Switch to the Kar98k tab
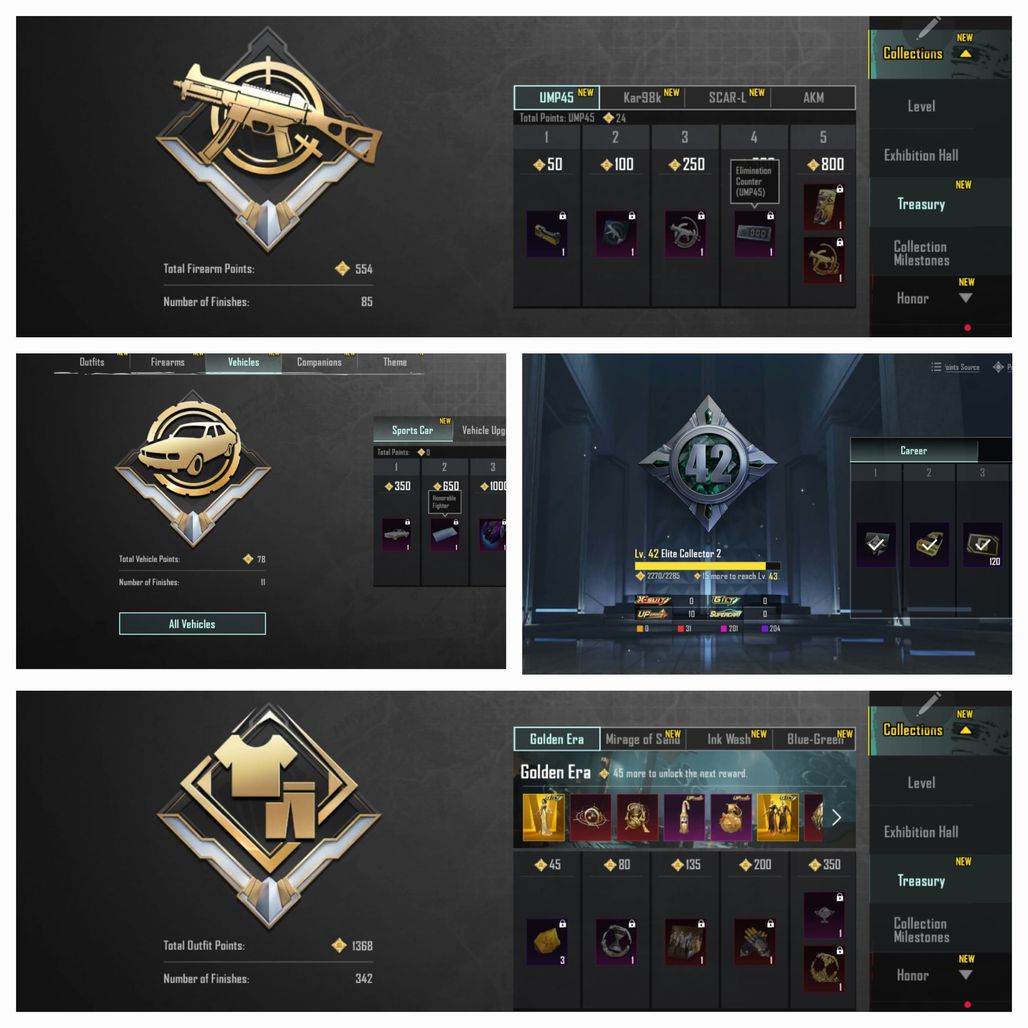 [x=642, y=98]
